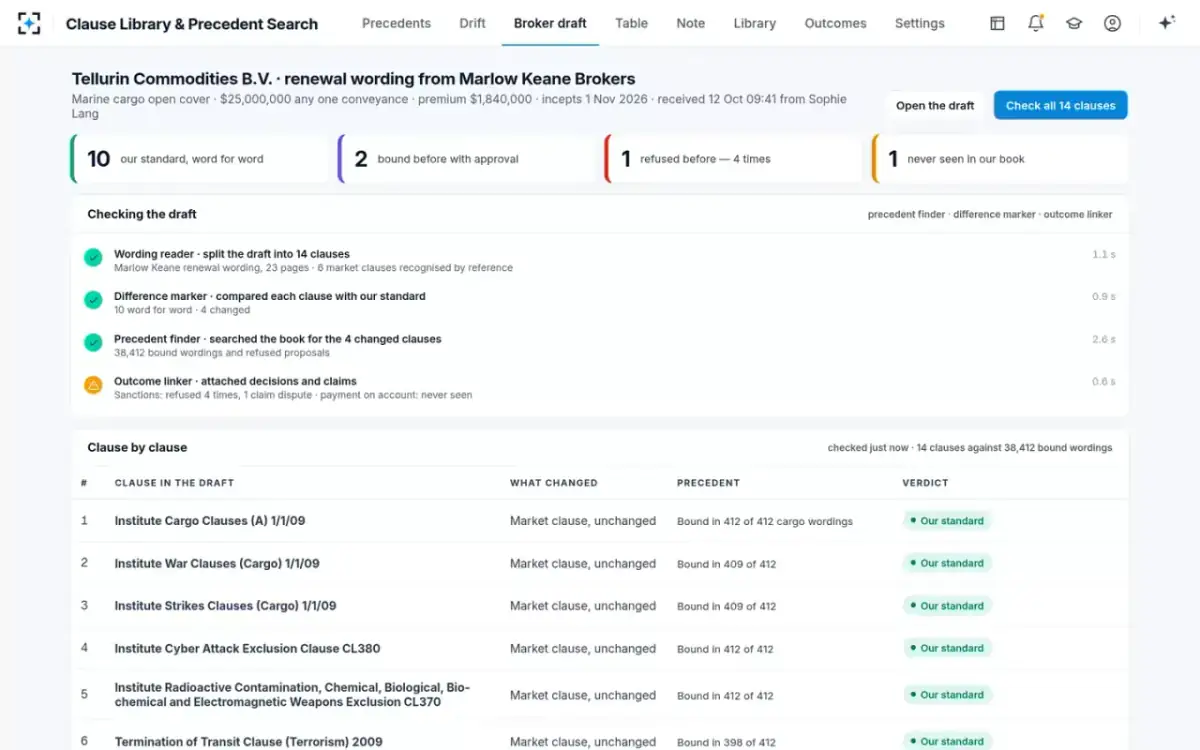Select the Broker draft tab
The width and height of the screenshot is (1200, 750).
(x=550, y=23)
